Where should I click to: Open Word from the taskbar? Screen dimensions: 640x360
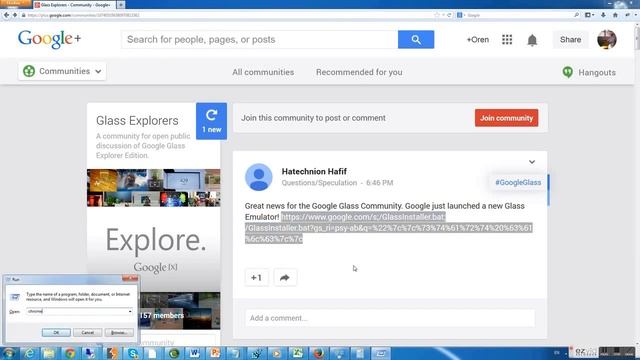[x=194, y=353]
